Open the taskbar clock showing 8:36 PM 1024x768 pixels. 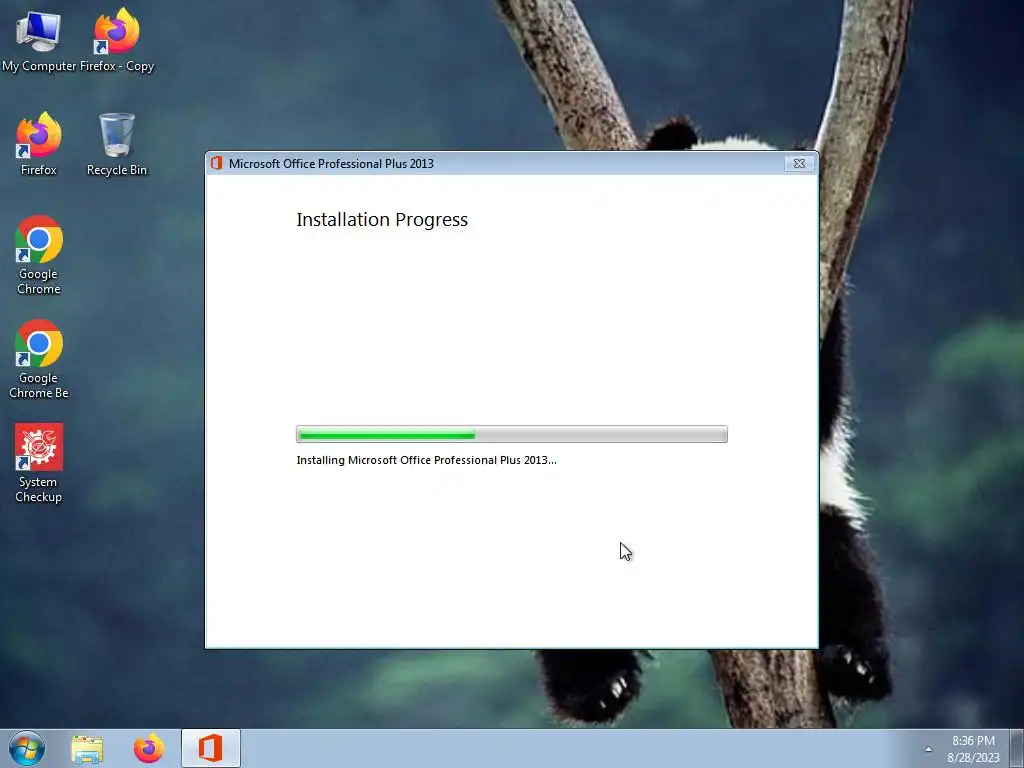[973, 749]
